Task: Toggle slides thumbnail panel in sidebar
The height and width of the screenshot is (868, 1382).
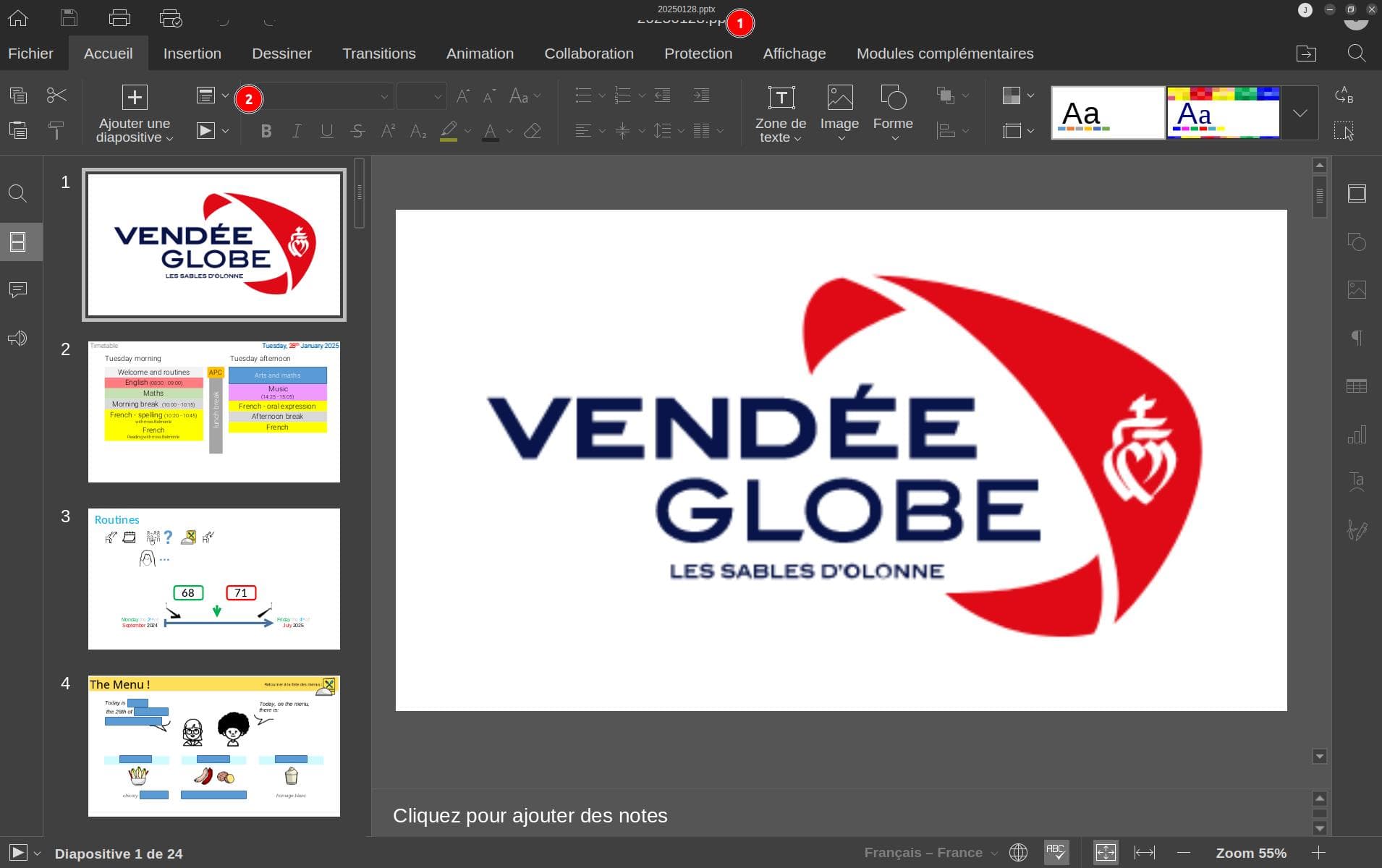Action: click(18, 242)
